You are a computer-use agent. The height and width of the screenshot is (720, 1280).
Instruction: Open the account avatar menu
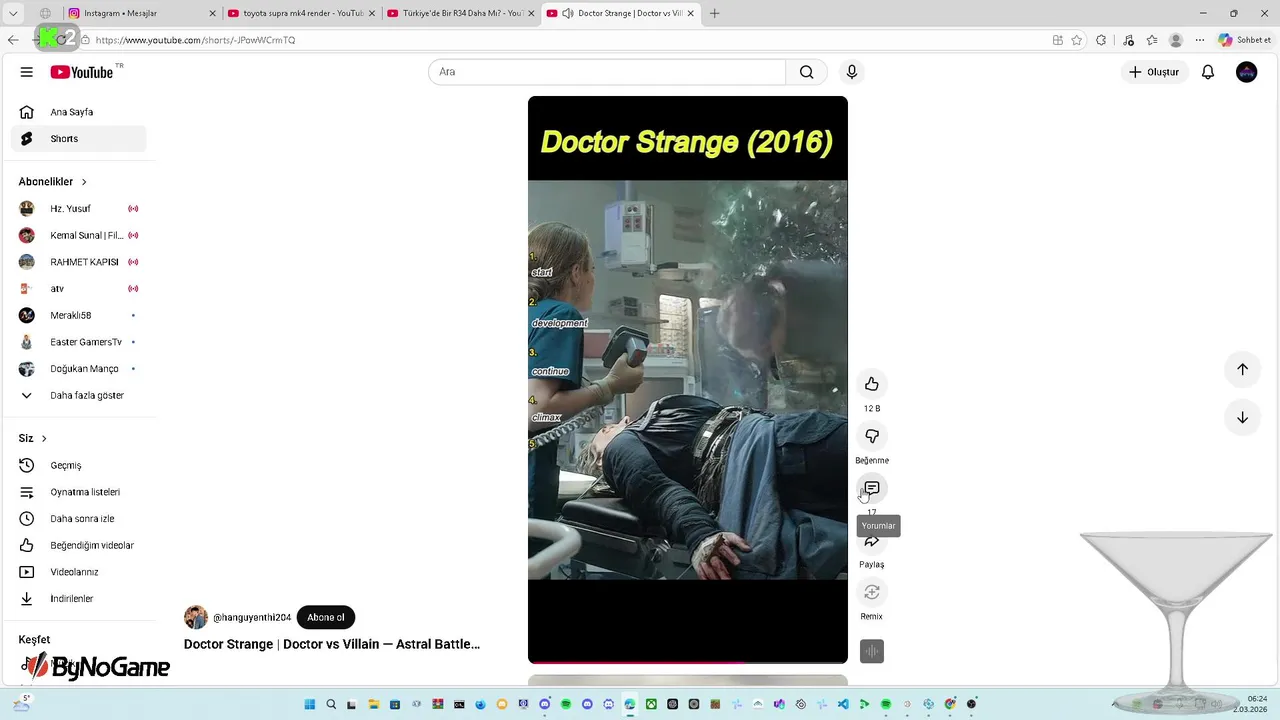coord(1246,72)
